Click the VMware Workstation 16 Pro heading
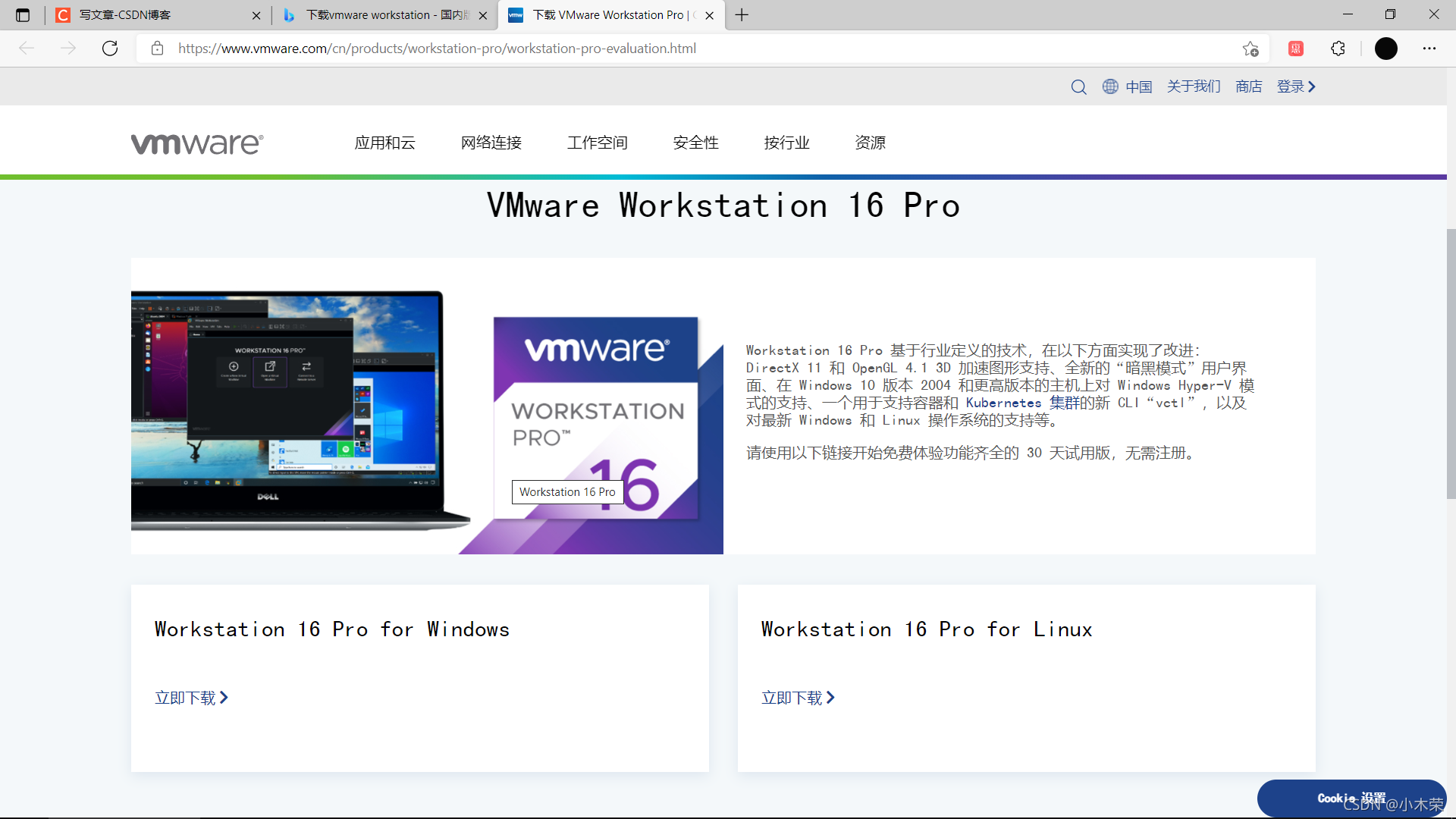The width and height of the screenshot is (1456, 819). coord(723,206)
